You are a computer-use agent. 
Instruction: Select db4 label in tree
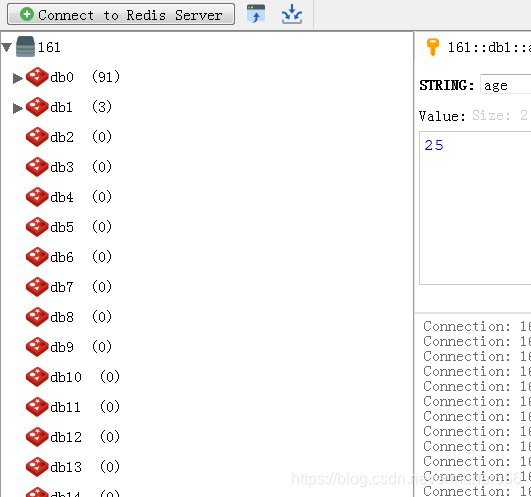[x=62, y=197]
